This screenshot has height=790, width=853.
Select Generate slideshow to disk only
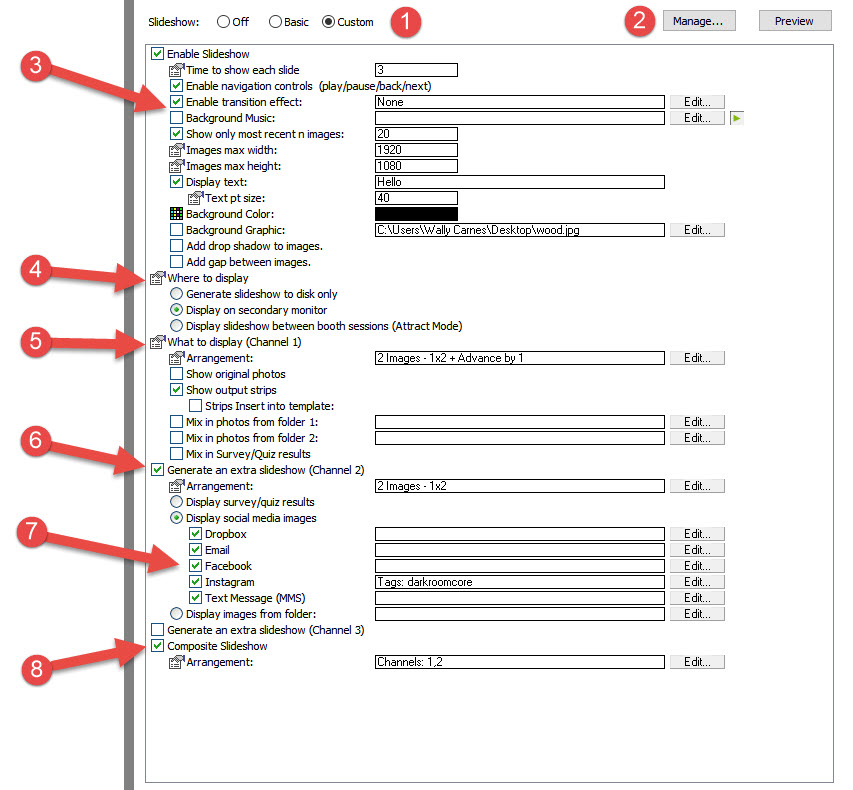click(x=176, y=294)
